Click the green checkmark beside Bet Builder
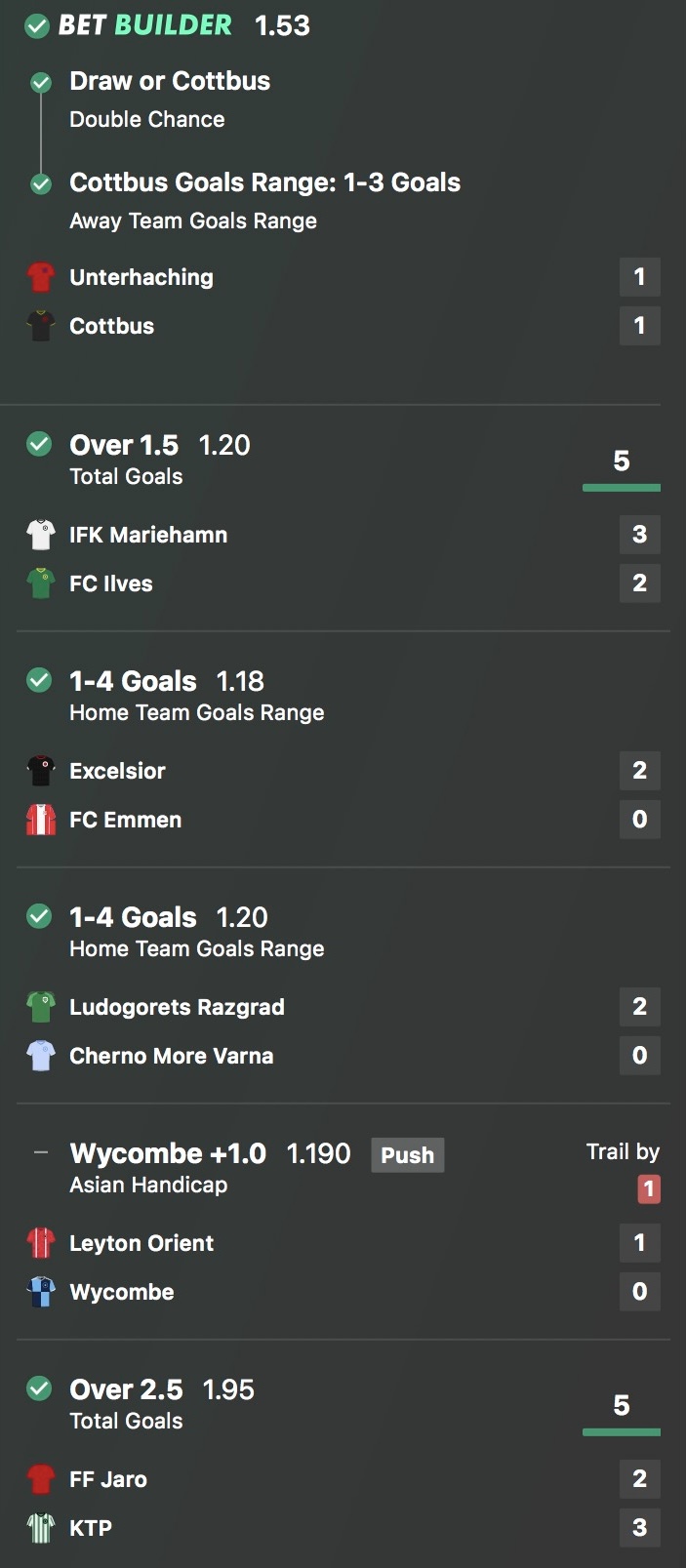The image size is (686, 1568). pyautogui.click(x=37, y=26)
